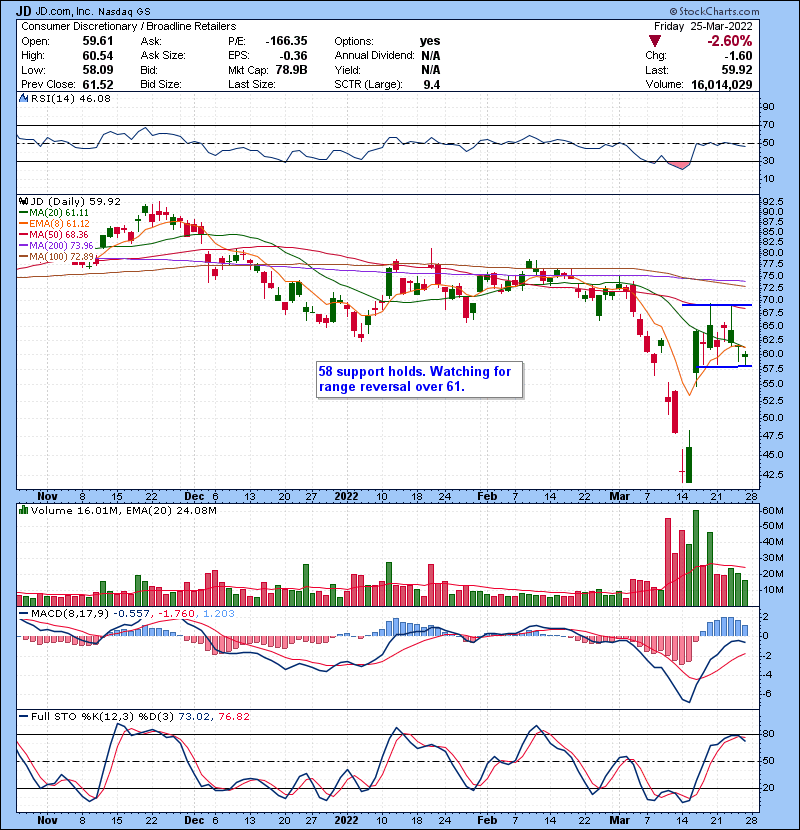Click the 92.5 price axis label
The width and height of the screenshot is (800, 830).
click(x=772, y=202)
